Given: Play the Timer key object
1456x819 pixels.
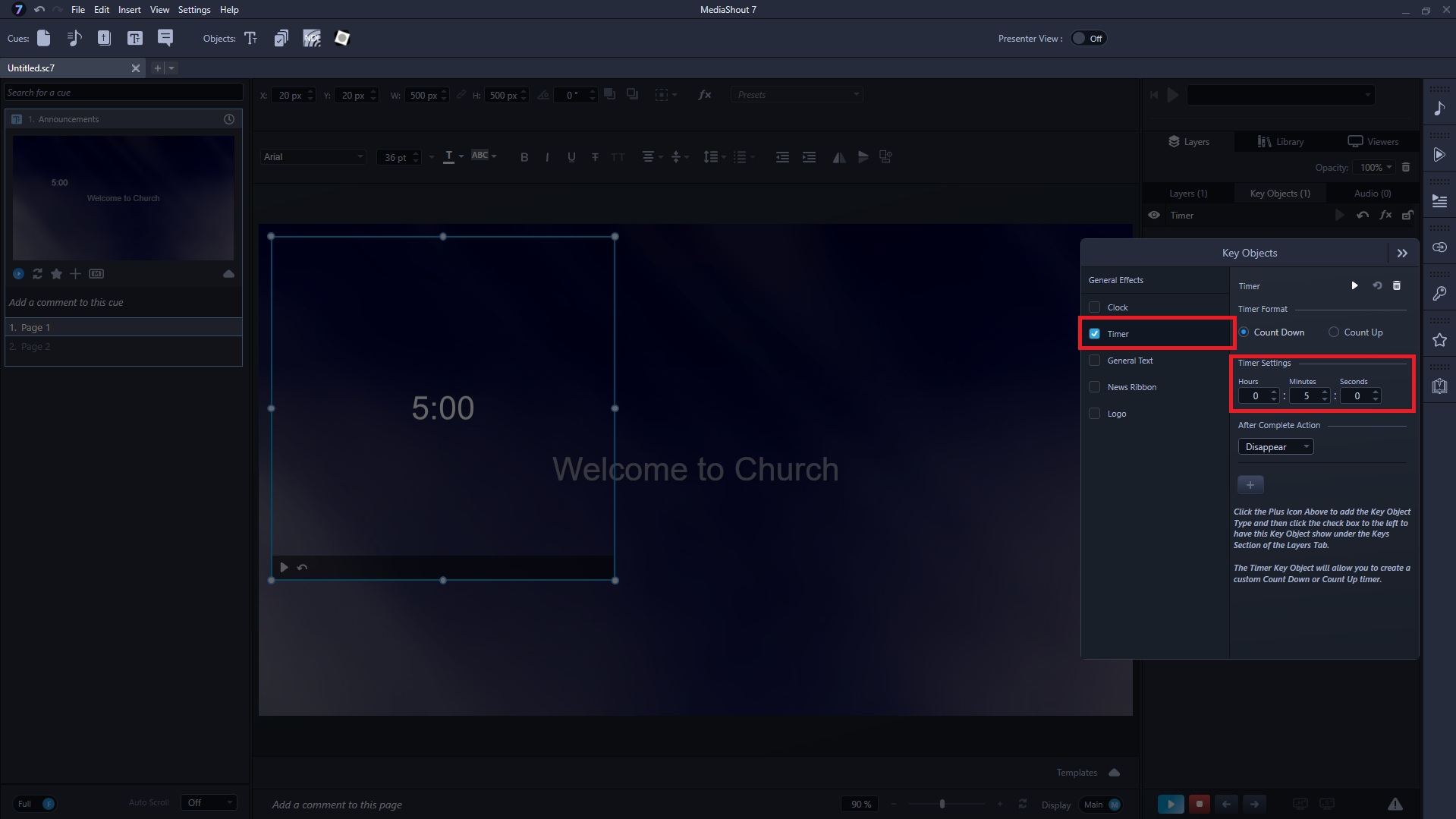Looking at the screenshot, I should click(1354, 286).
